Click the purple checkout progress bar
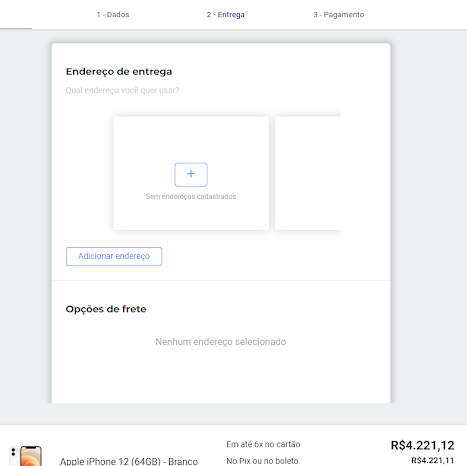This screenshot has height=466, width=467. pyautogui.click(x=16, y=28)
